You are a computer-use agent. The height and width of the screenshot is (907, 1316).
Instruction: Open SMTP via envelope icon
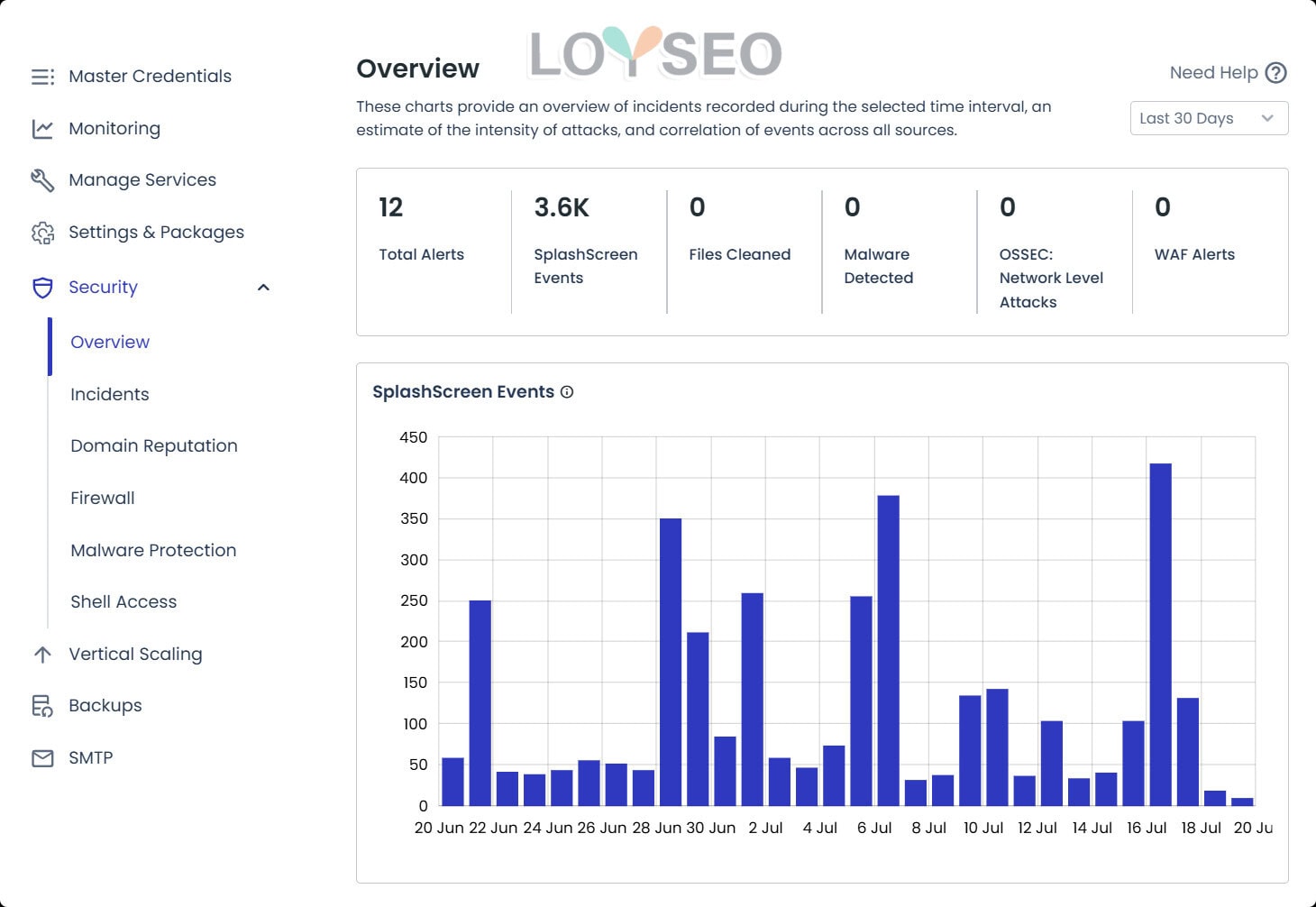pyautogui.click(x=42, y=757)
